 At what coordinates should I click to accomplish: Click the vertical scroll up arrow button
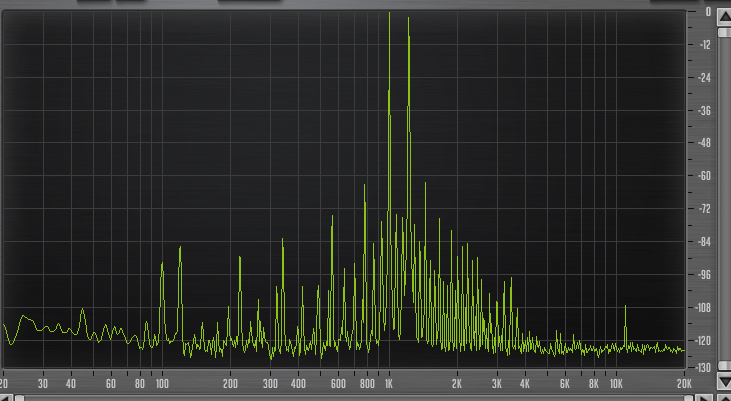[x=724, y=18]
